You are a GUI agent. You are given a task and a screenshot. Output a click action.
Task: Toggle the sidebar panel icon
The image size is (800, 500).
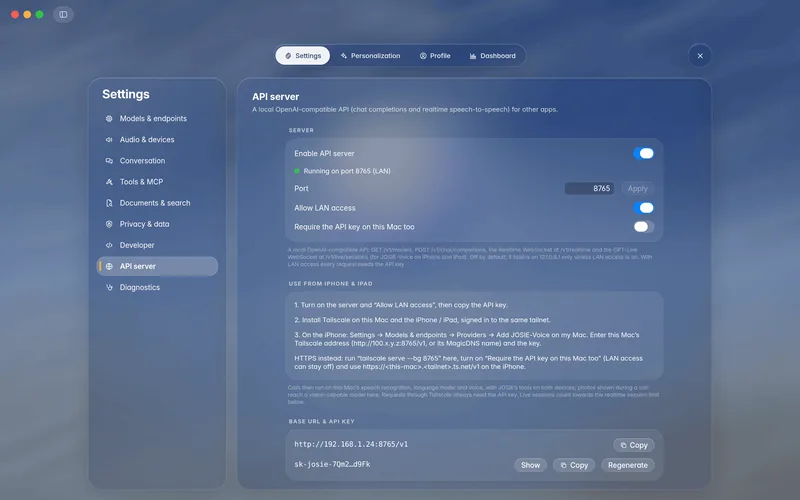pyautogui.click(x=63, y=14)
